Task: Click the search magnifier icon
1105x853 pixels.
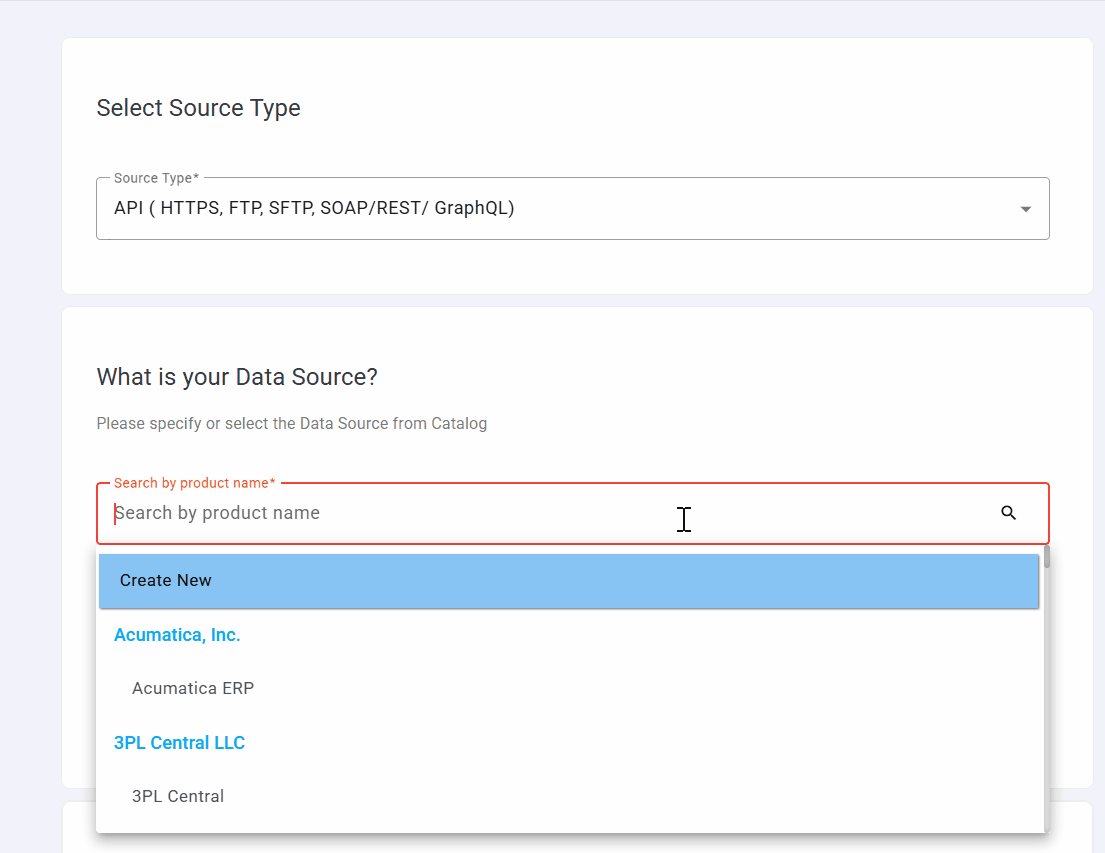Action: point(1008,513)
